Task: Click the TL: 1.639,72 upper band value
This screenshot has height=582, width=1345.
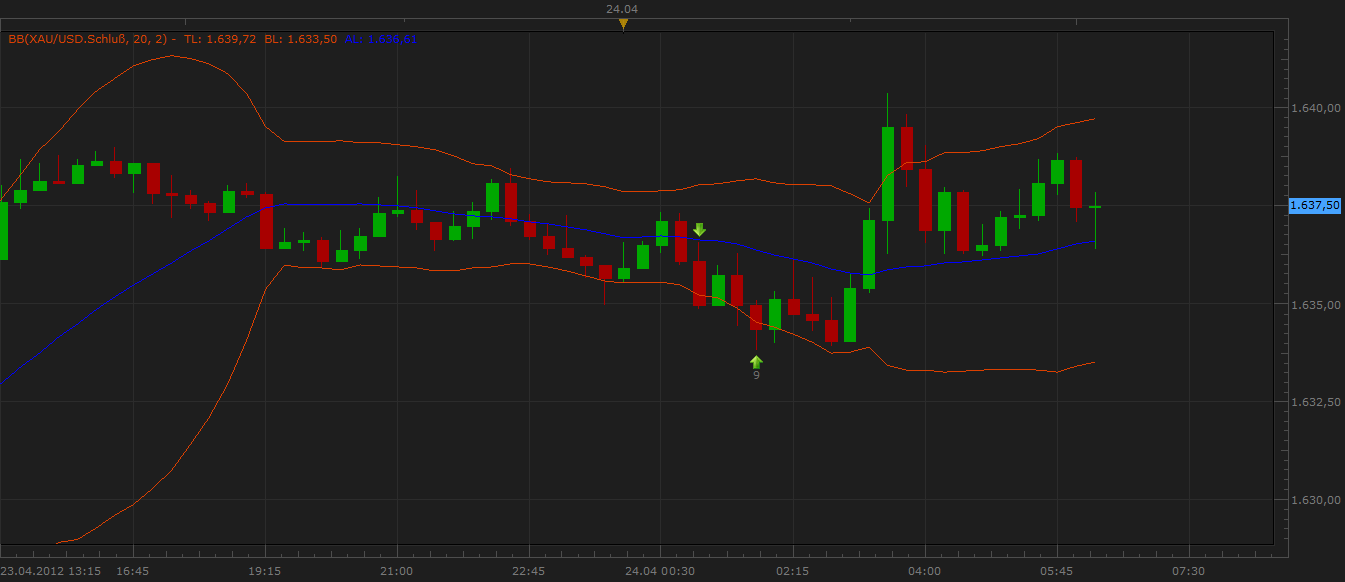Action: pyautogui.click(x=220, y=39)
